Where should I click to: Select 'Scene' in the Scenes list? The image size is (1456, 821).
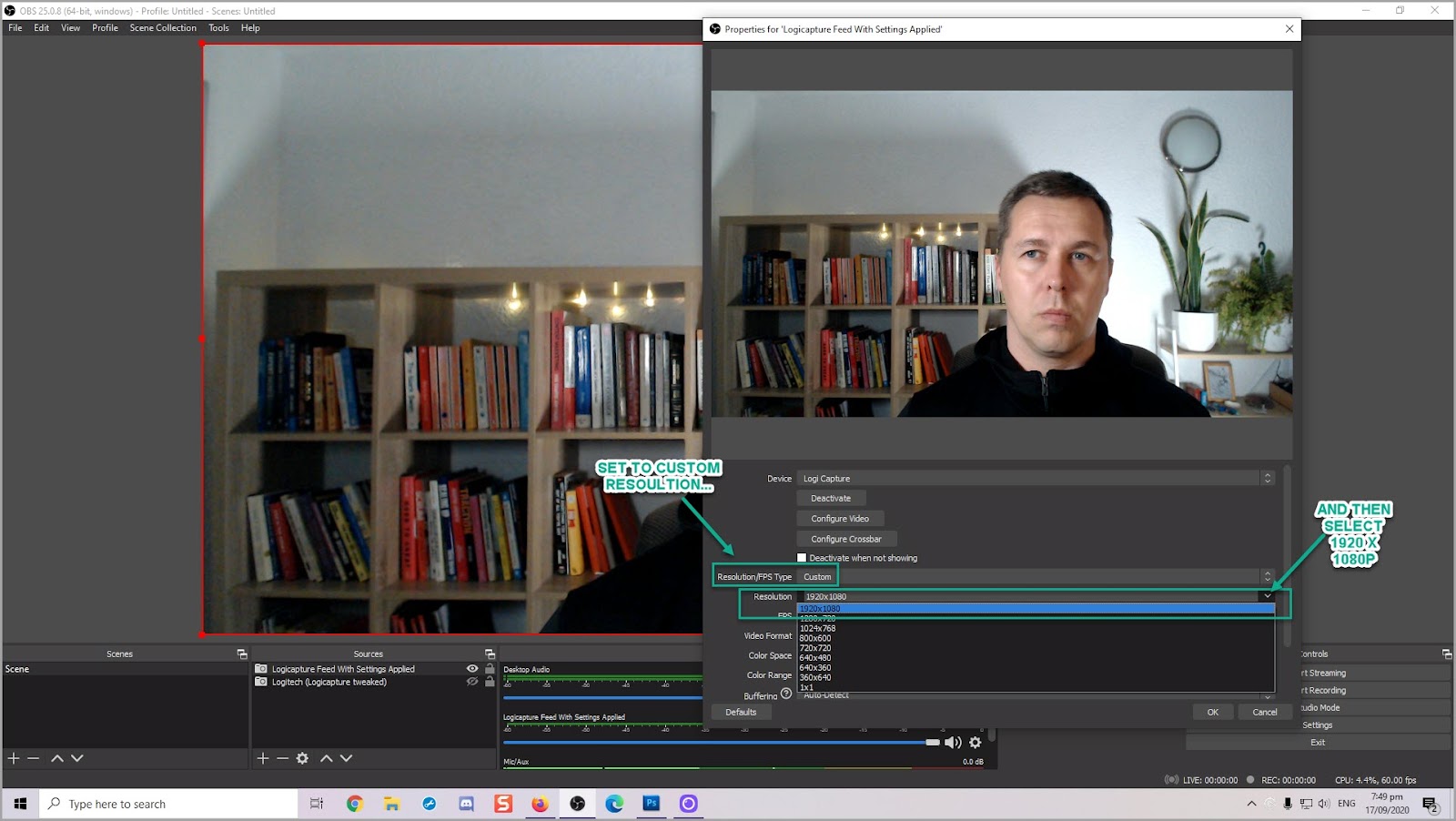click(x=125, y=669)
